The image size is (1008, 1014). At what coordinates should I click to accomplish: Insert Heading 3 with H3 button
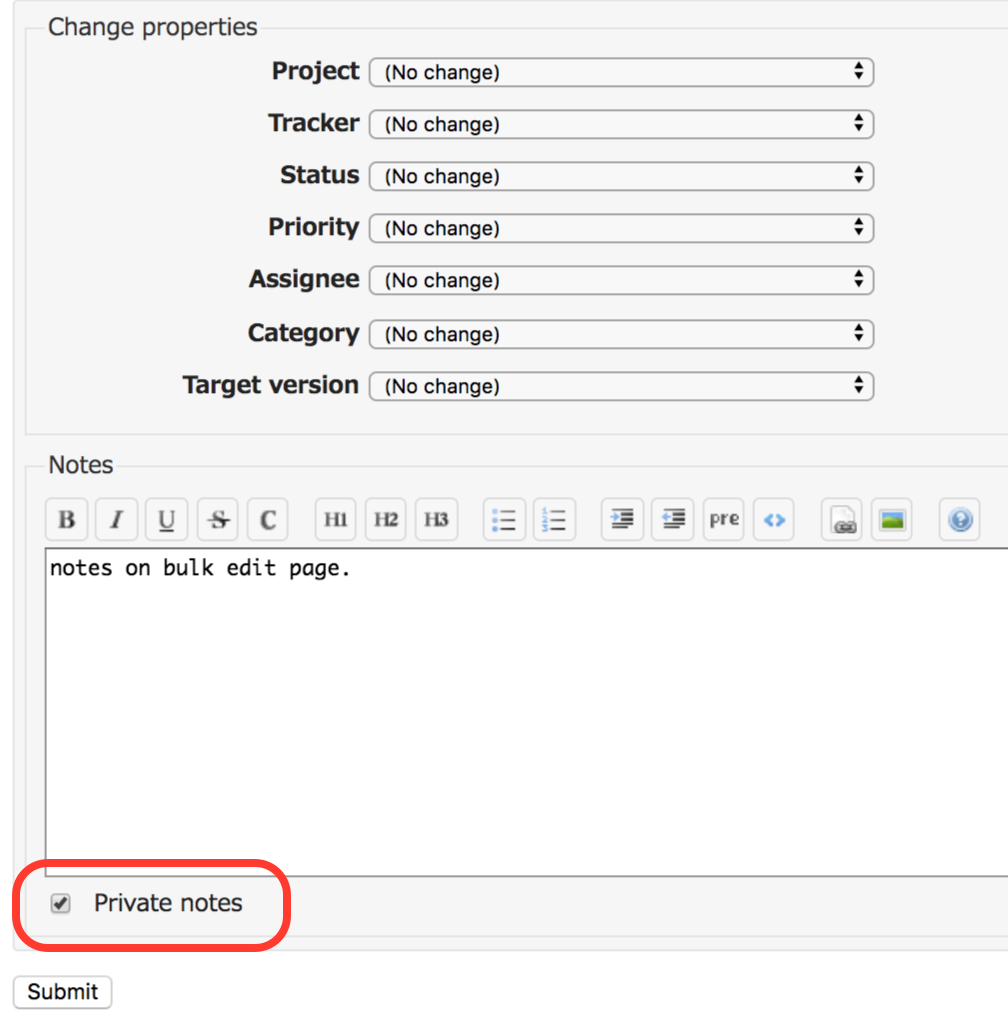[436, 519]
